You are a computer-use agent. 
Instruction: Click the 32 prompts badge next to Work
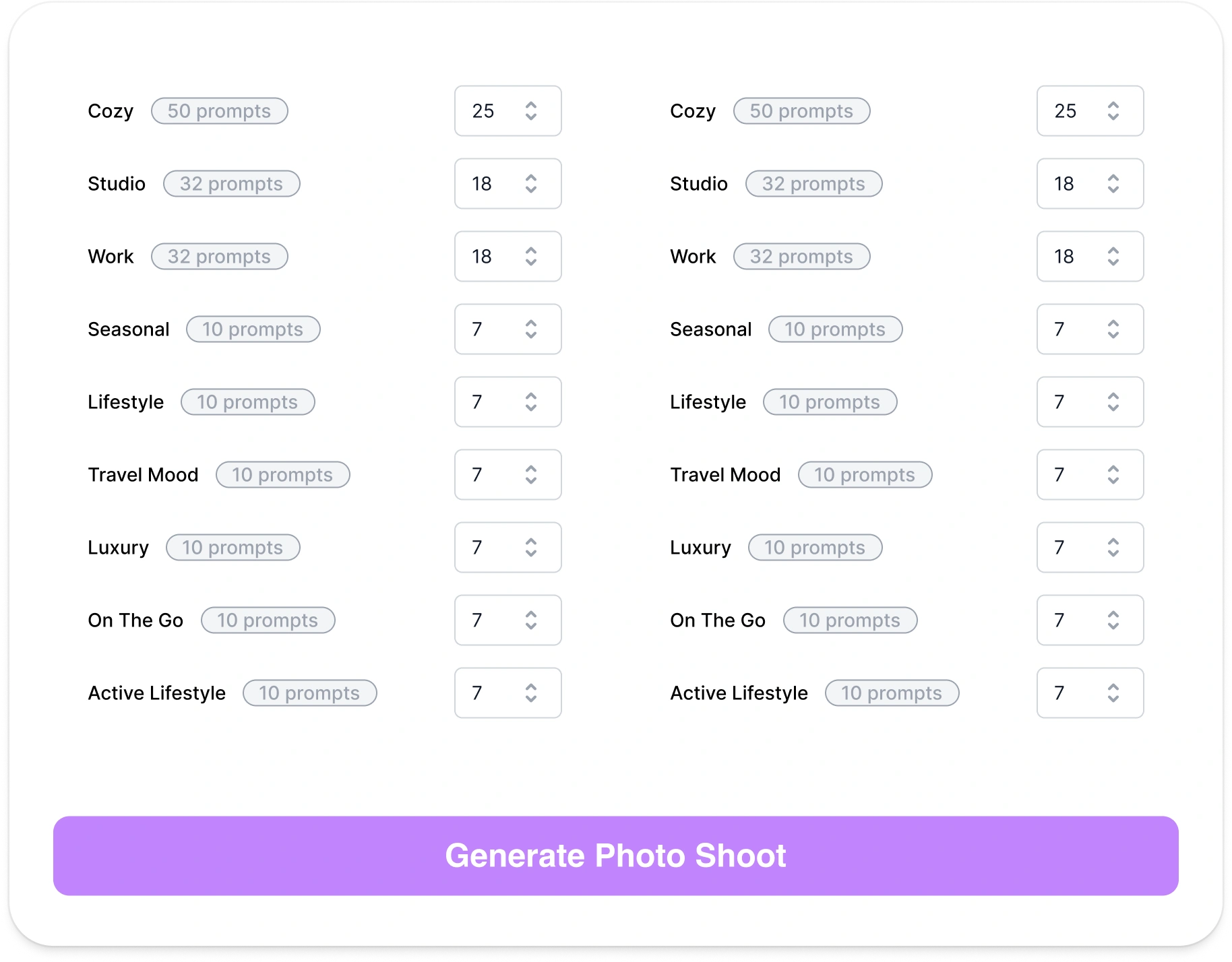point(219,256)
